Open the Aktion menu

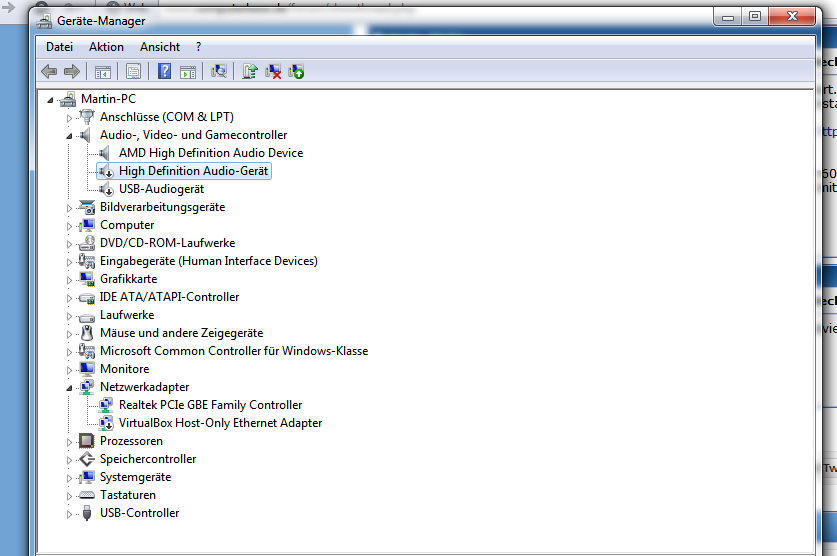point(106,47)
